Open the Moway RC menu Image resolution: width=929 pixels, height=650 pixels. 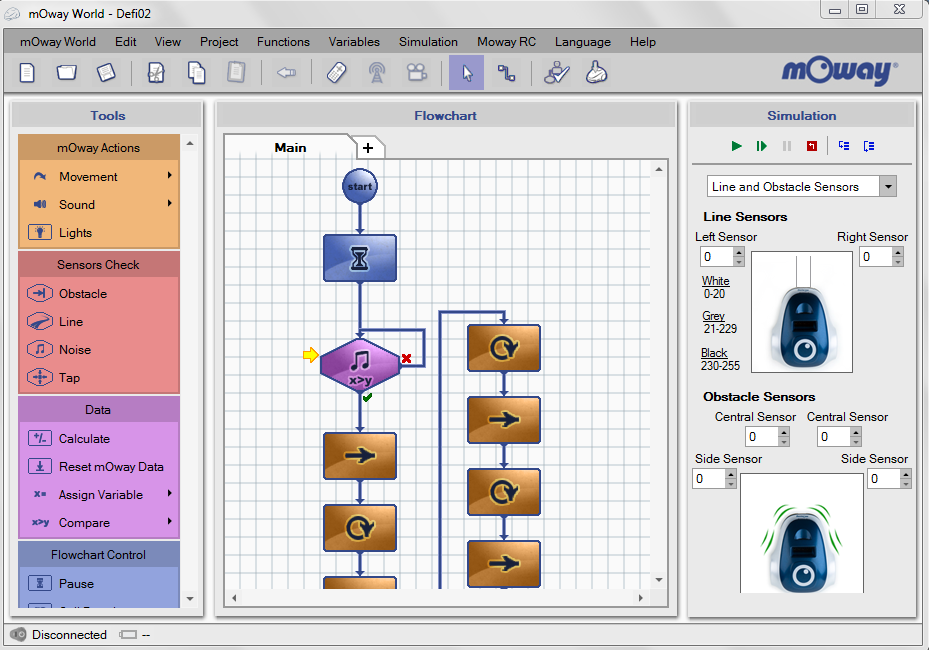[x=507, y=42]
